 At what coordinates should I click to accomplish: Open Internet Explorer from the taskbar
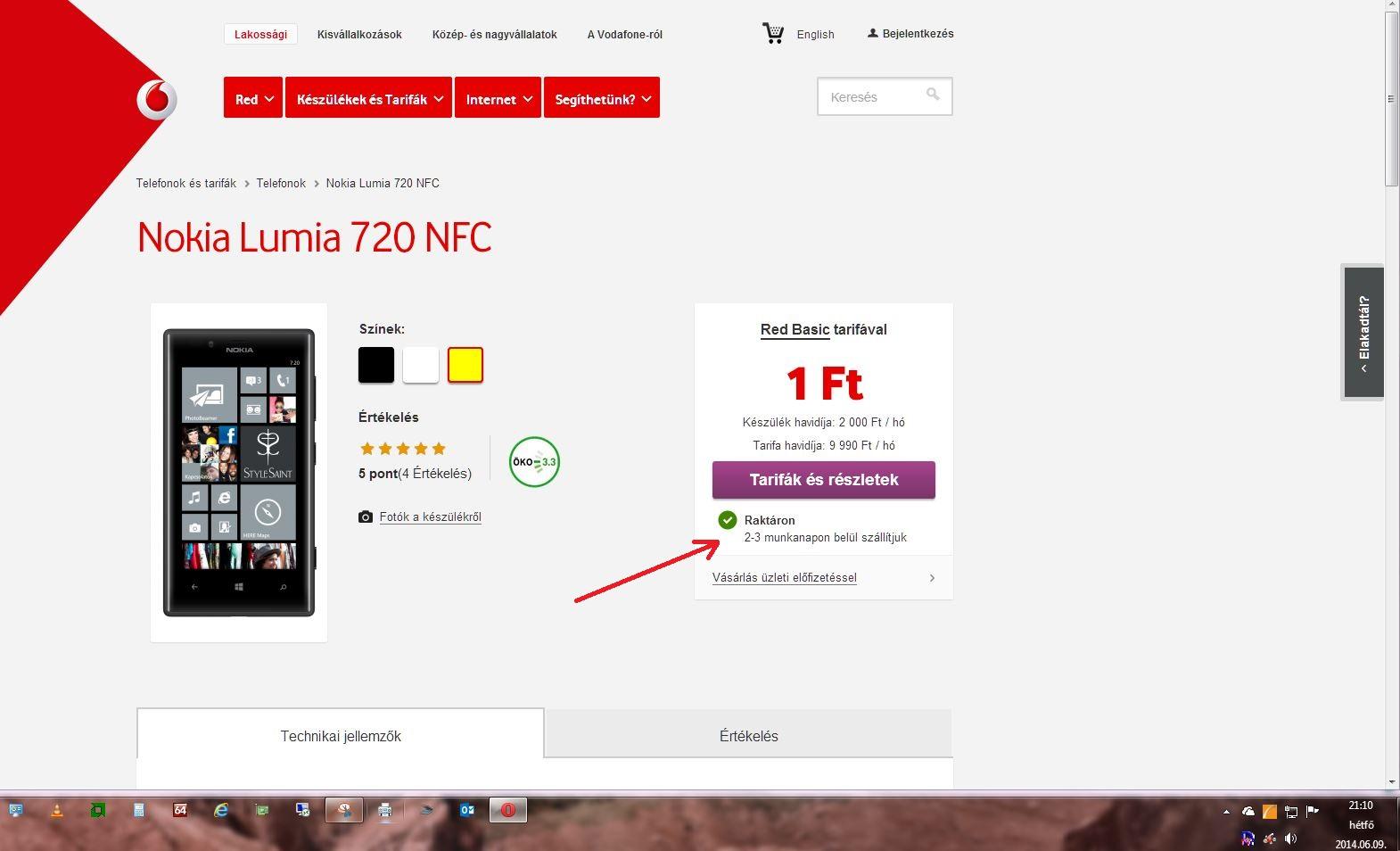pyautogui.click(x=221, y=810)
